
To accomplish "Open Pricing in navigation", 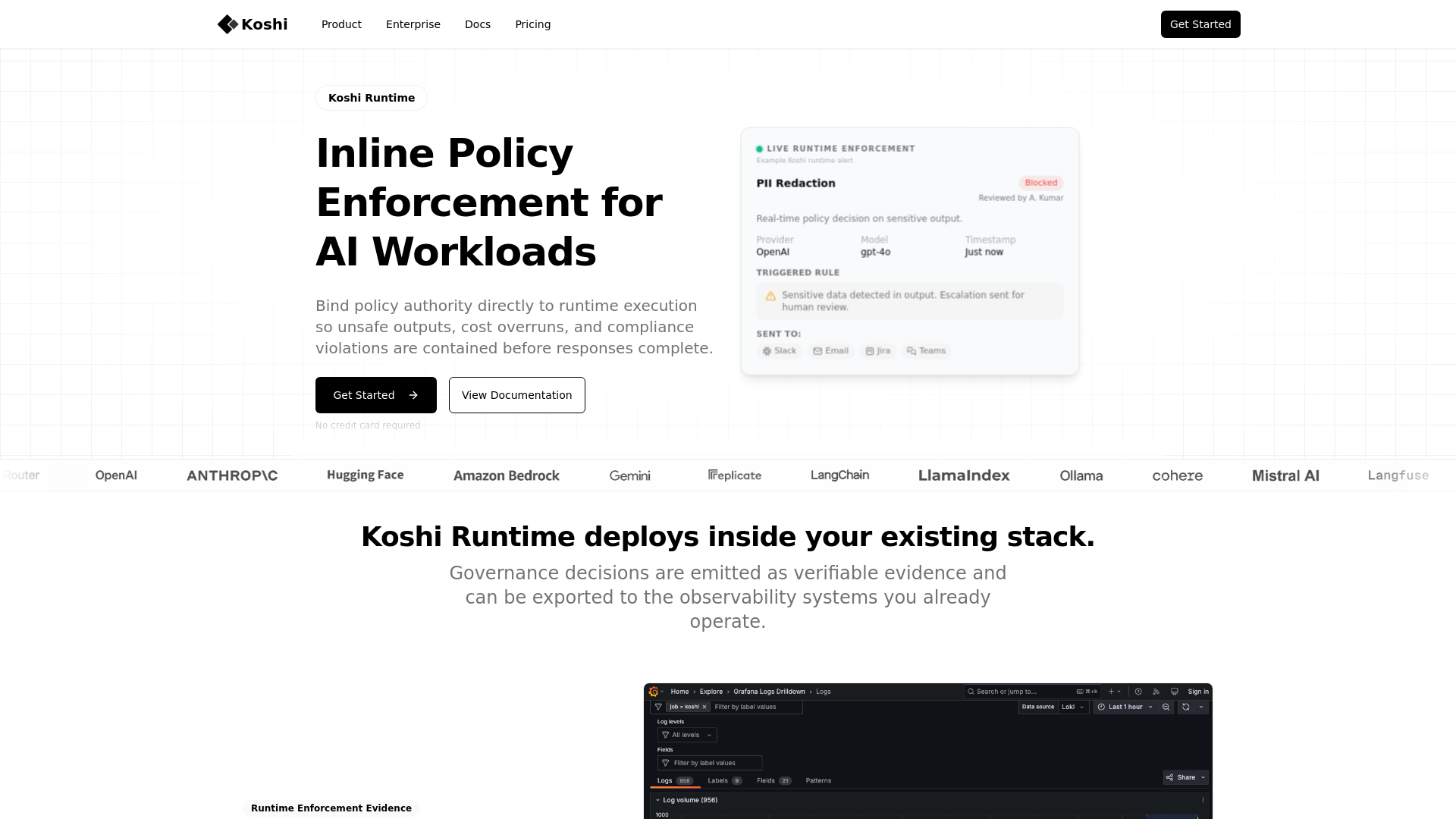I will coord(533,24).
